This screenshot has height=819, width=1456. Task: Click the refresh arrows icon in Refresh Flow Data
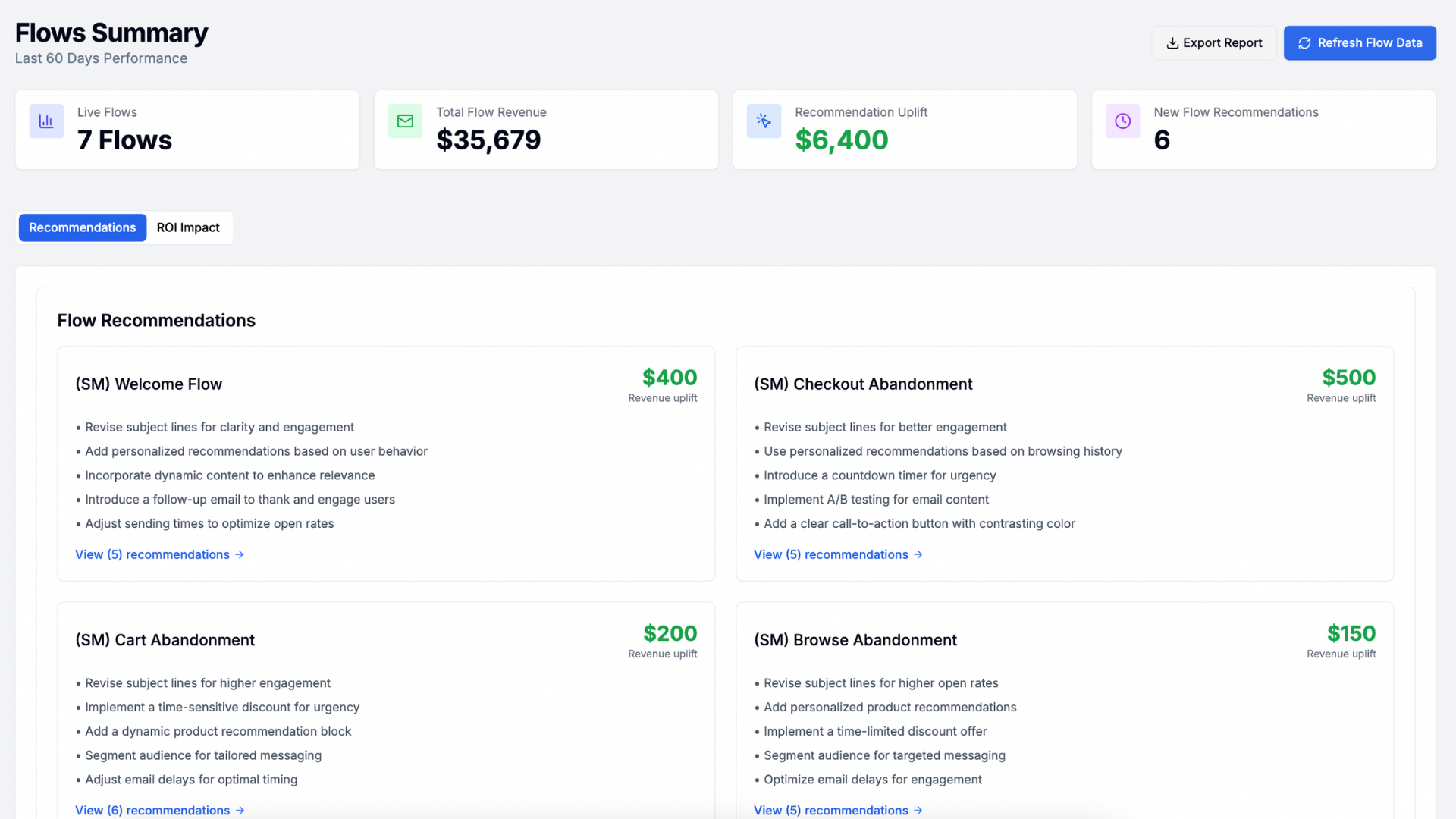(x=1304, y=43)
